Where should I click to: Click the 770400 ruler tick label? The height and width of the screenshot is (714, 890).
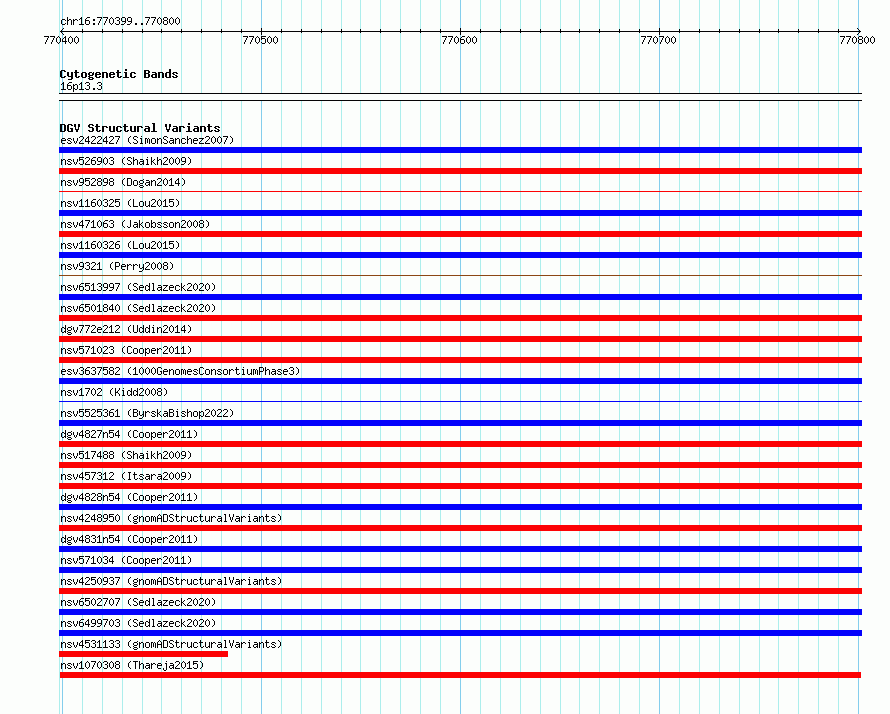tap(61, 40)
